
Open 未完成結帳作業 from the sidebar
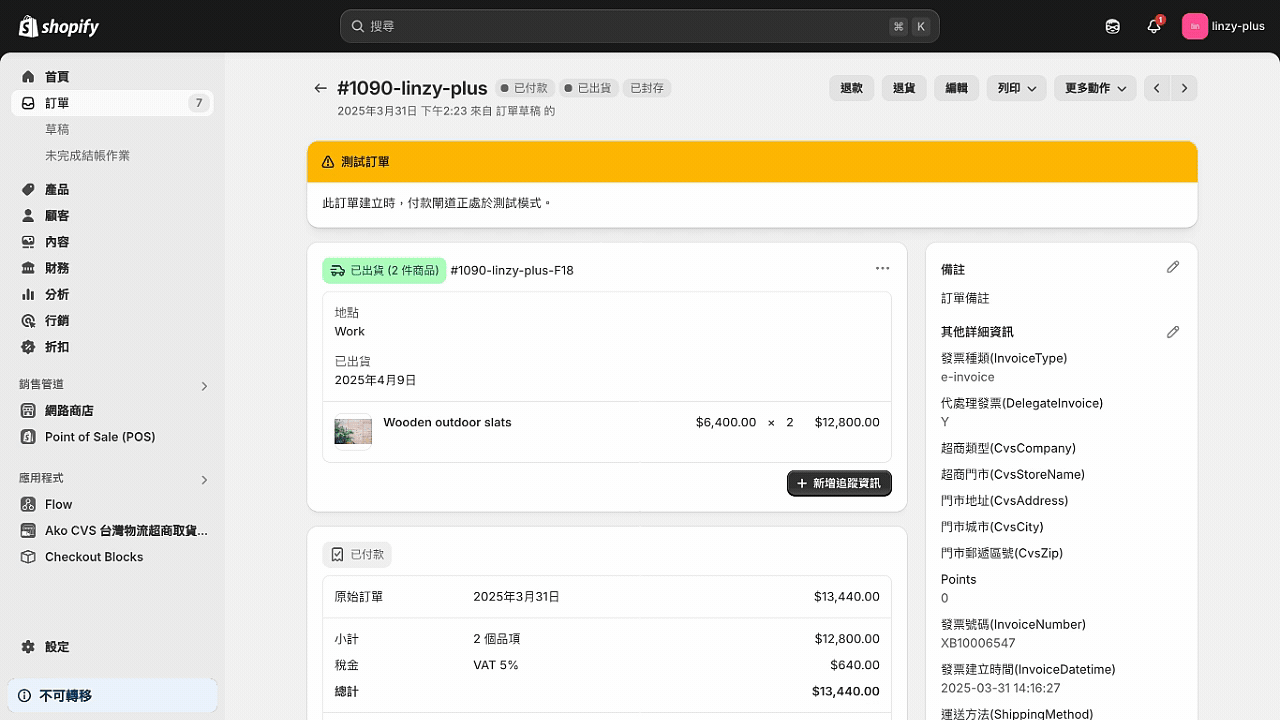(x=87, y=155)
